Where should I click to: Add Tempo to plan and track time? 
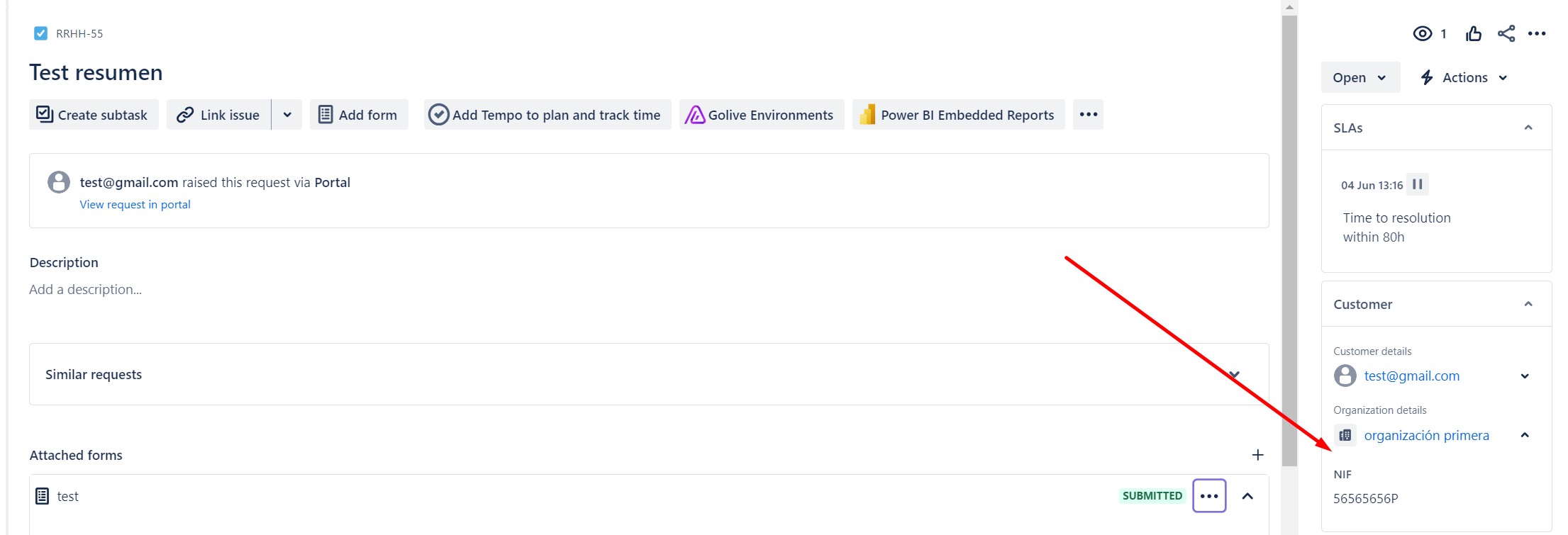click(547, 115)
